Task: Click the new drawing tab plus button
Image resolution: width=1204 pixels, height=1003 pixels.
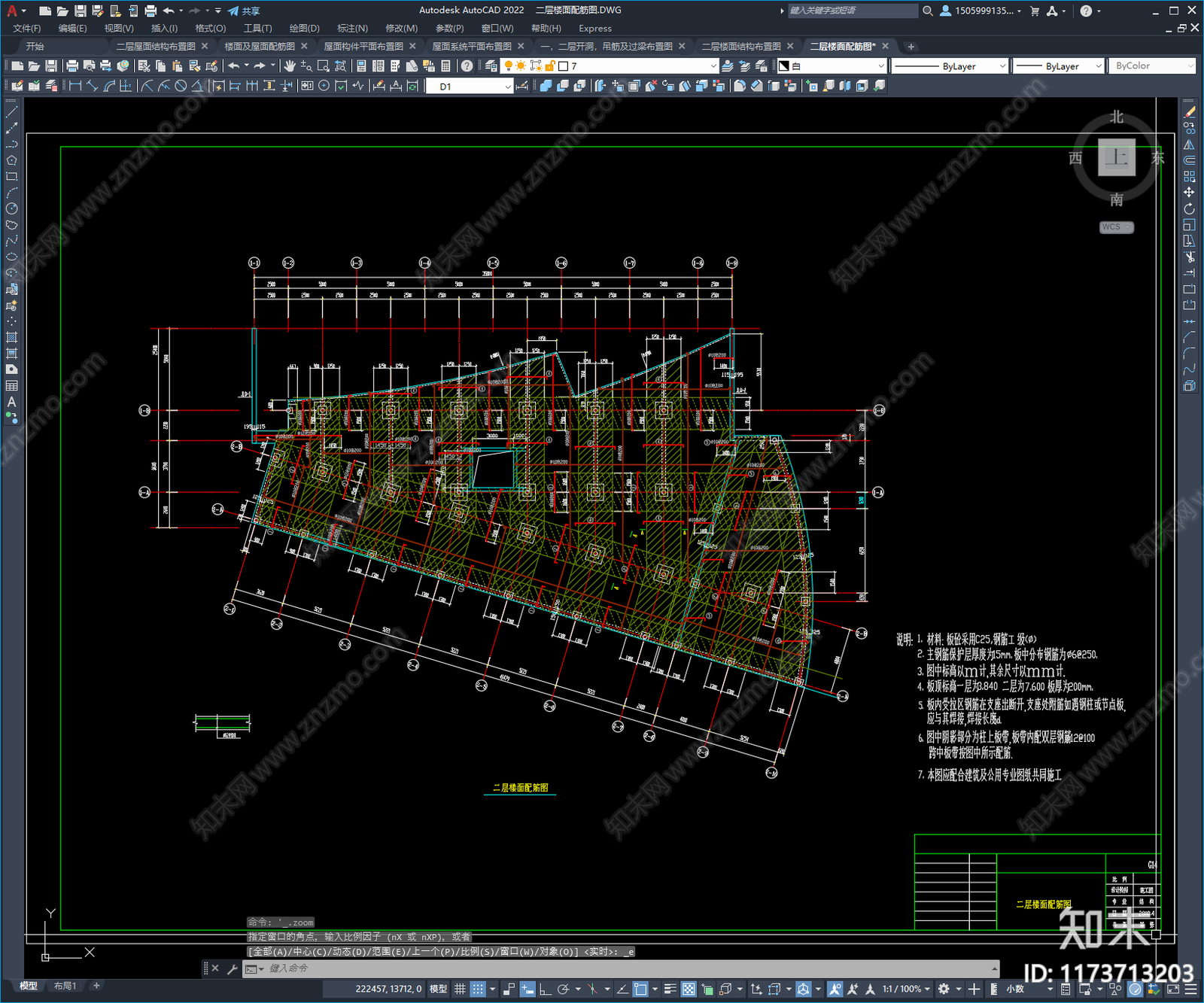Action: [911, 47]
